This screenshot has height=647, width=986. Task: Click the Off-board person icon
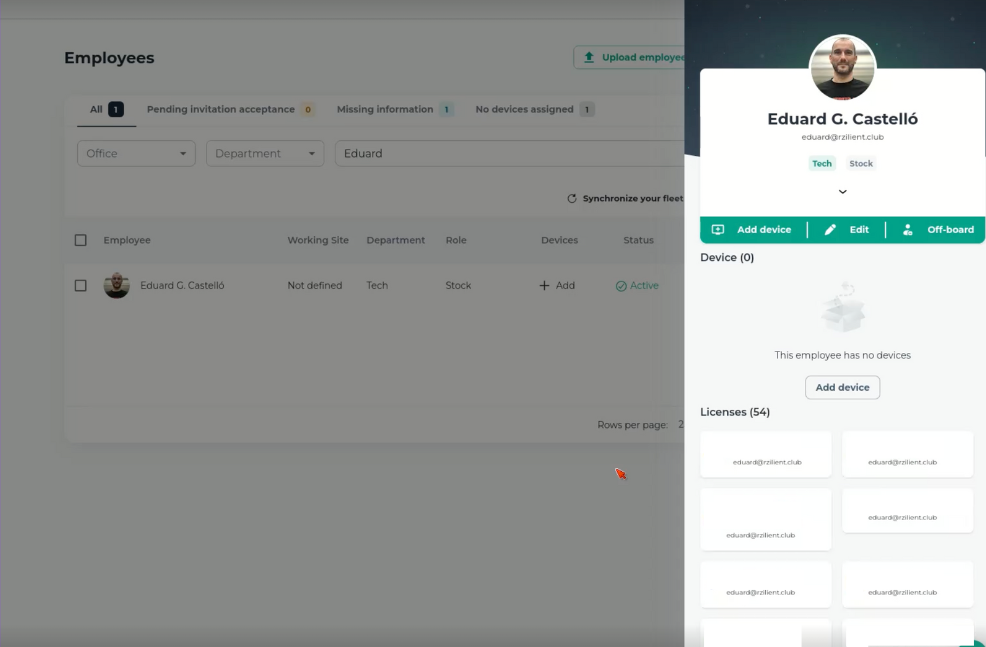click(x=907, y=229)
